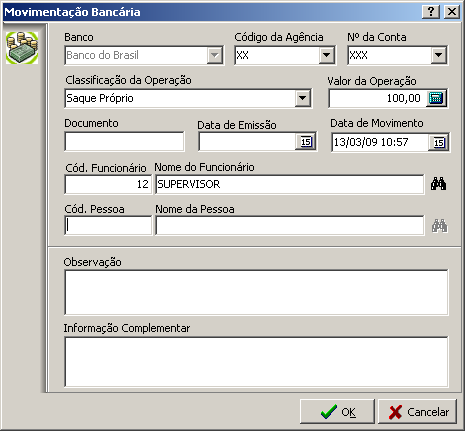Open Classificação da Operação dropdown list
Viewport: 465px width, 431px height.
tap(303, 98)
